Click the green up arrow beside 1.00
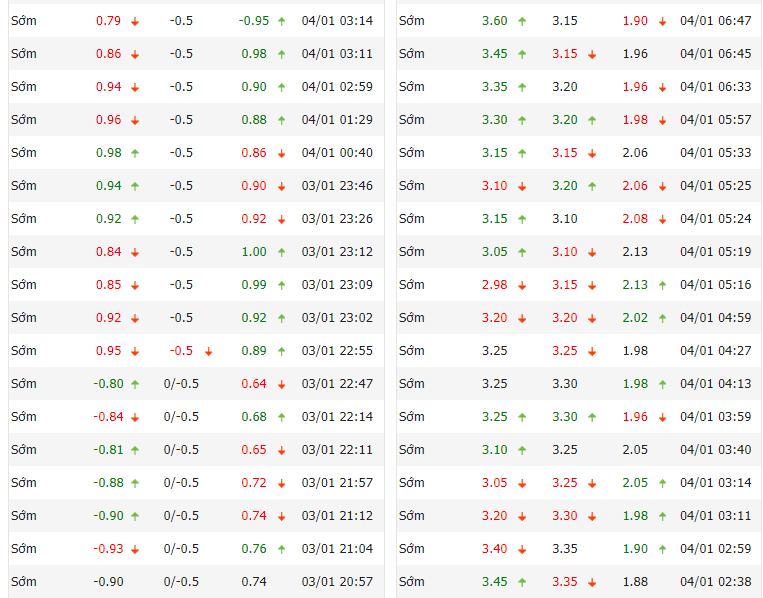This screenshot has height=598, width=763. pos(281,252)
